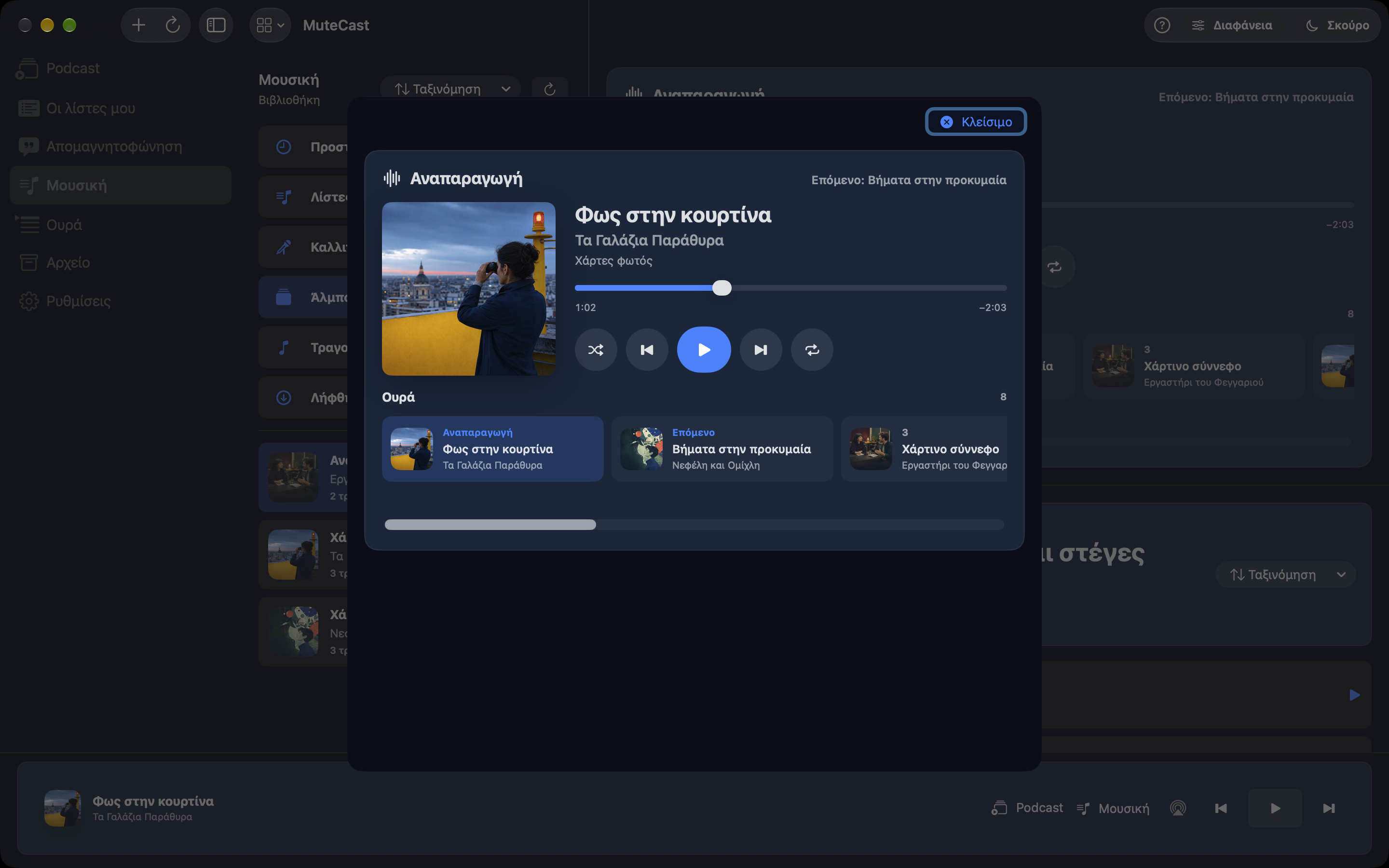Click the horizontal queue scrollbar in the dialog
1389x868 pixels.
tap(490, 524)
